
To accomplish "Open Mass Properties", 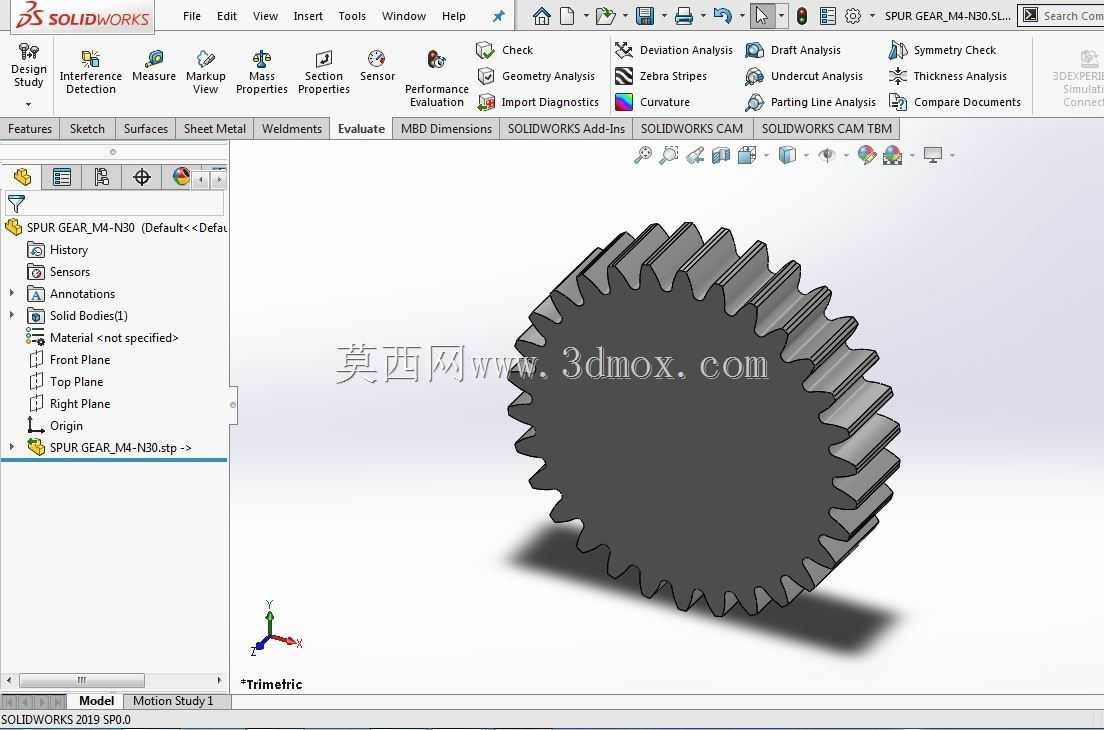I will click(261, 72).
